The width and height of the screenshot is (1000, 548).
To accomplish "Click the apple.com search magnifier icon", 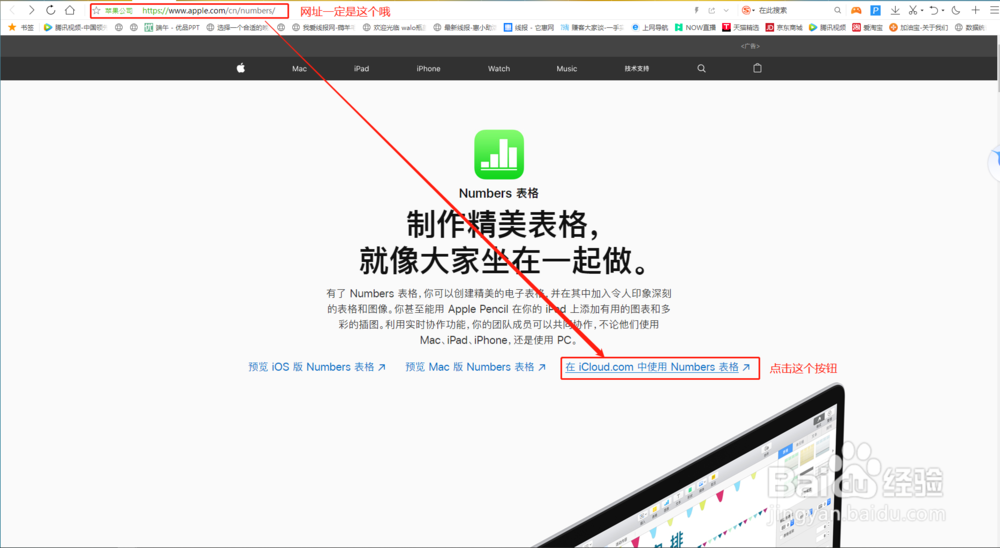I will click(x=702, y=68).
